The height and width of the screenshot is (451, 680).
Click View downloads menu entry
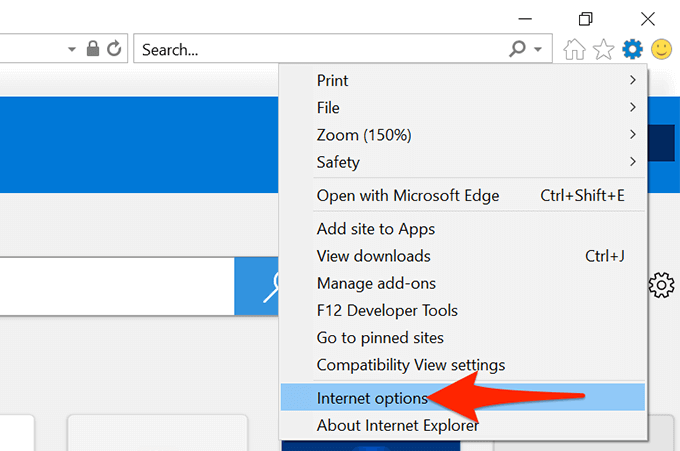374,256
